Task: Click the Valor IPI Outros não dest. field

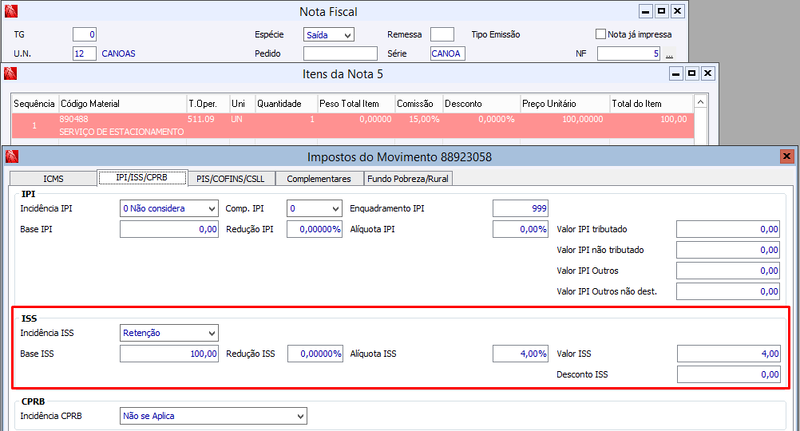Action: [728, 292]
